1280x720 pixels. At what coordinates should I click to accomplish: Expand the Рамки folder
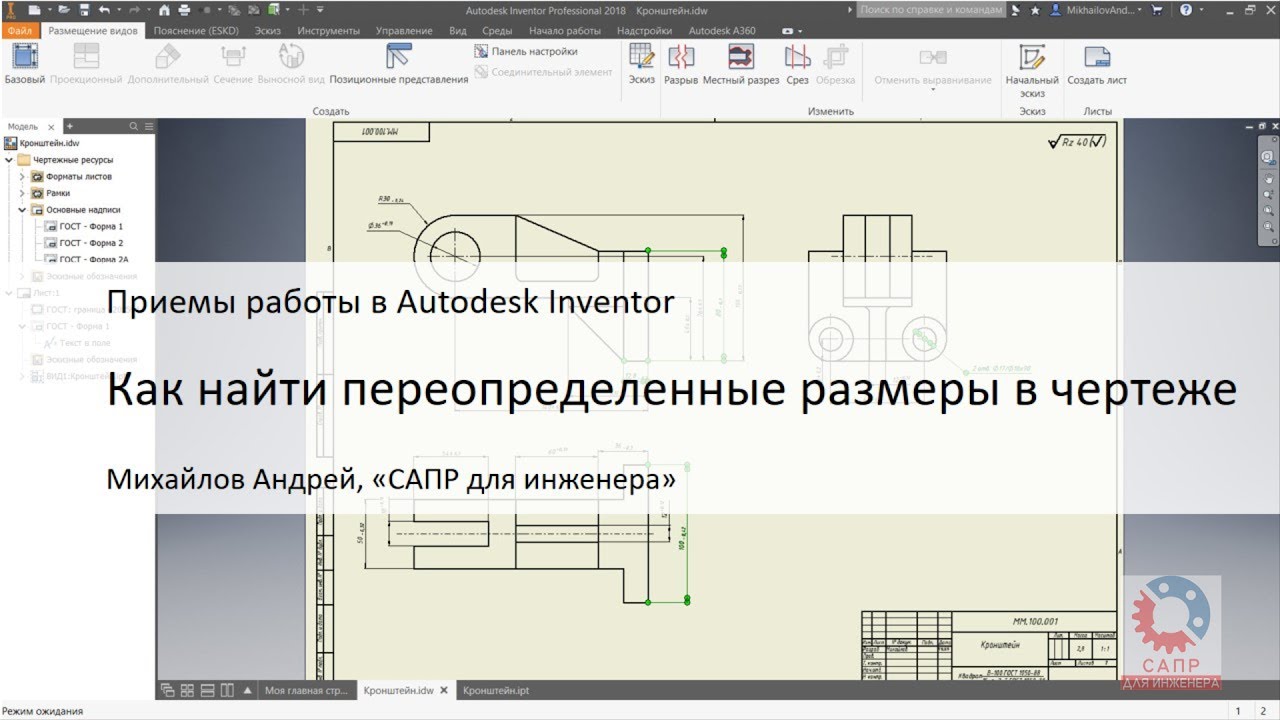coord(22,193)
